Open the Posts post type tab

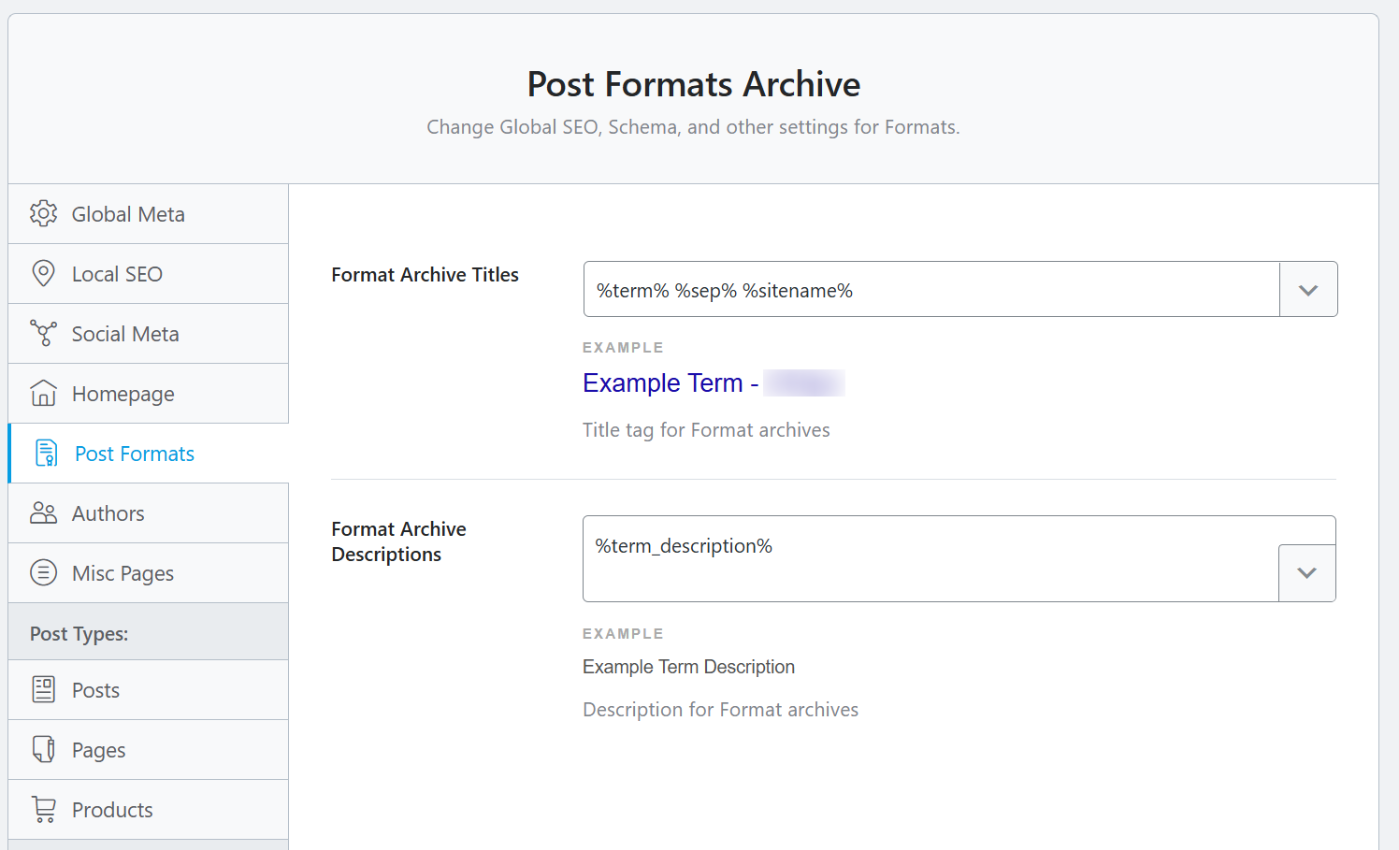point(148,690)
